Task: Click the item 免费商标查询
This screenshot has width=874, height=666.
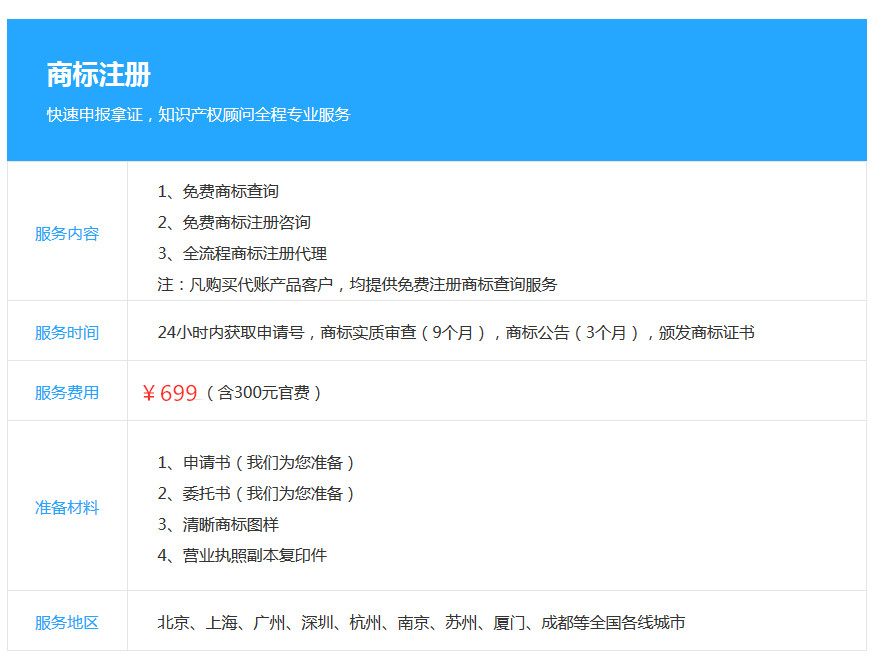Action: coord(230,191)
